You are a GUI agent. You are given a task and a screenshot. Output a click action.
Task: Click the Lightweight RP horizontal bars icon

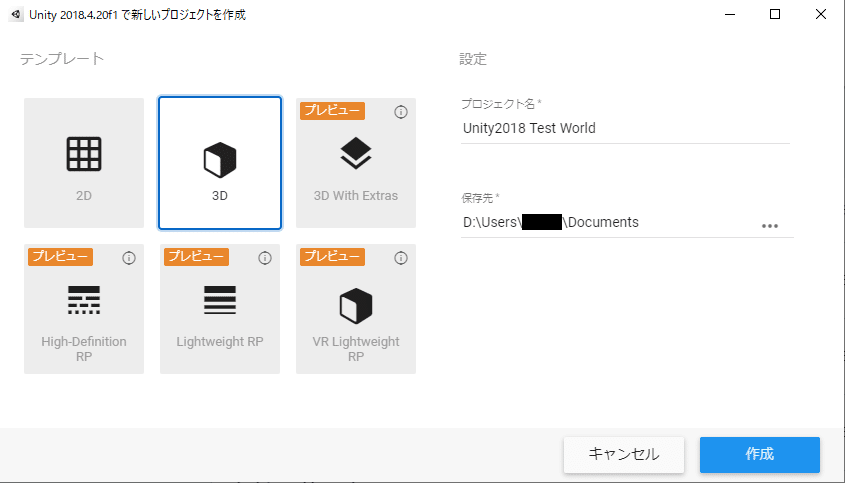click(x=220, y=300)
